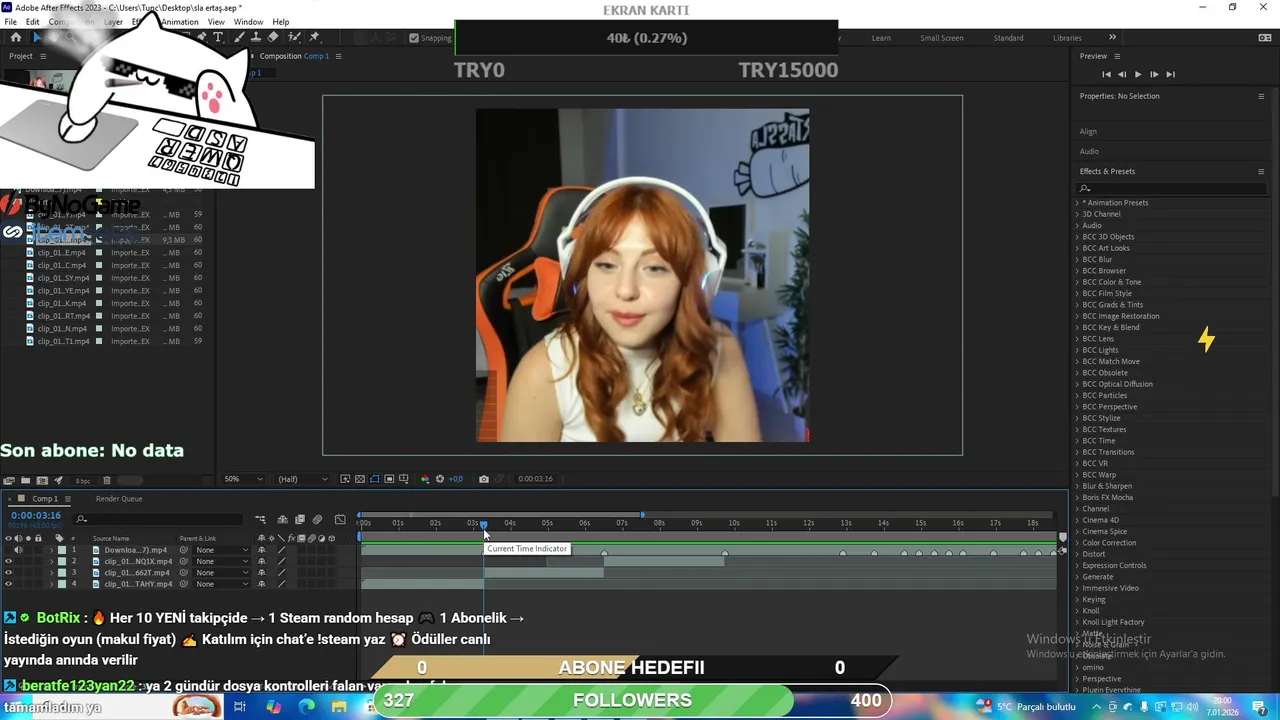The width and height of the screenshot is (1280, 720).
Task: Click the 8 bpc color depth setting
Action: [x=83, y=481]
